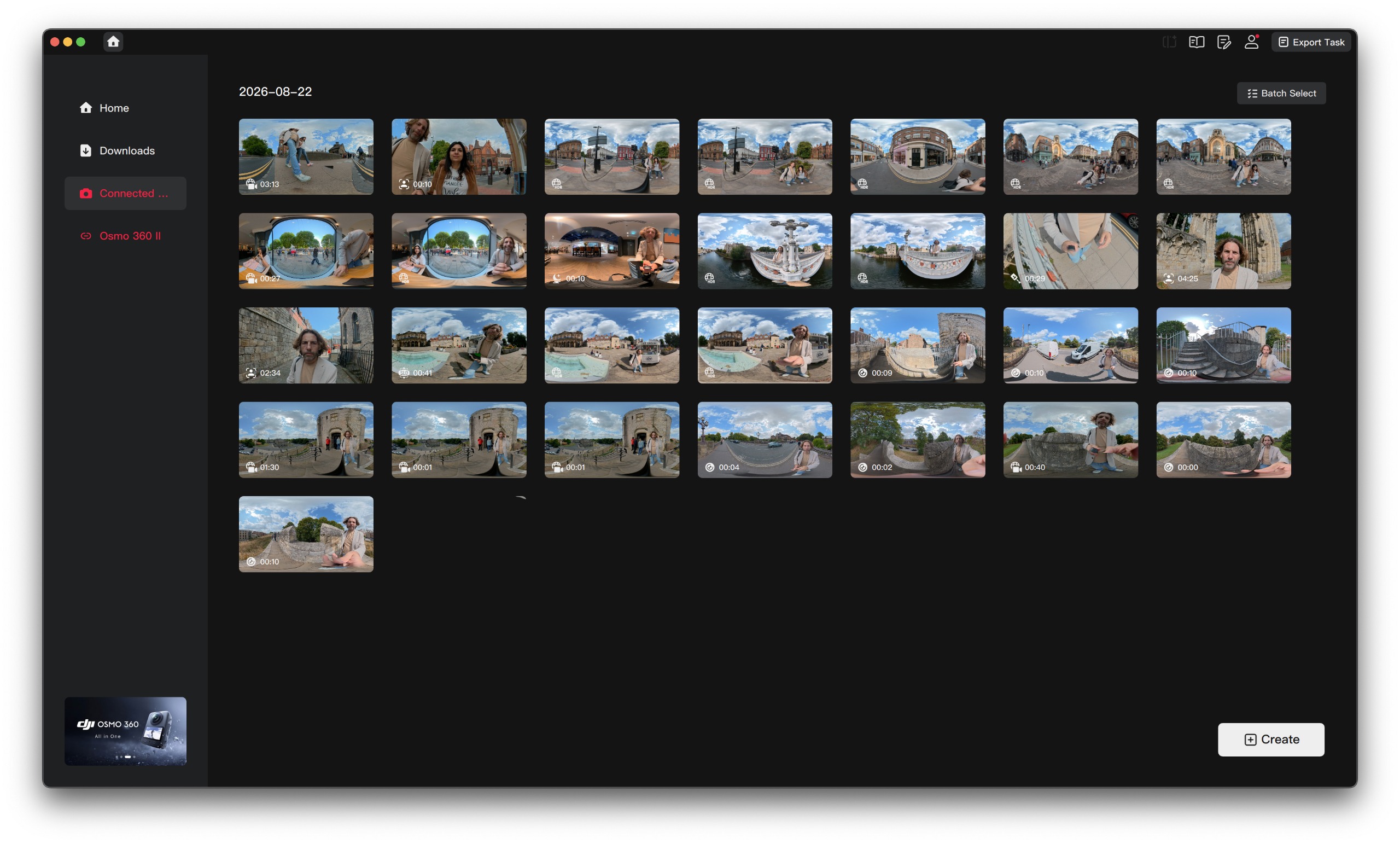The height and width of the screenshot is (844, 1400).
Task: Click the home icon in the title bar
Action: coord(113,42)
